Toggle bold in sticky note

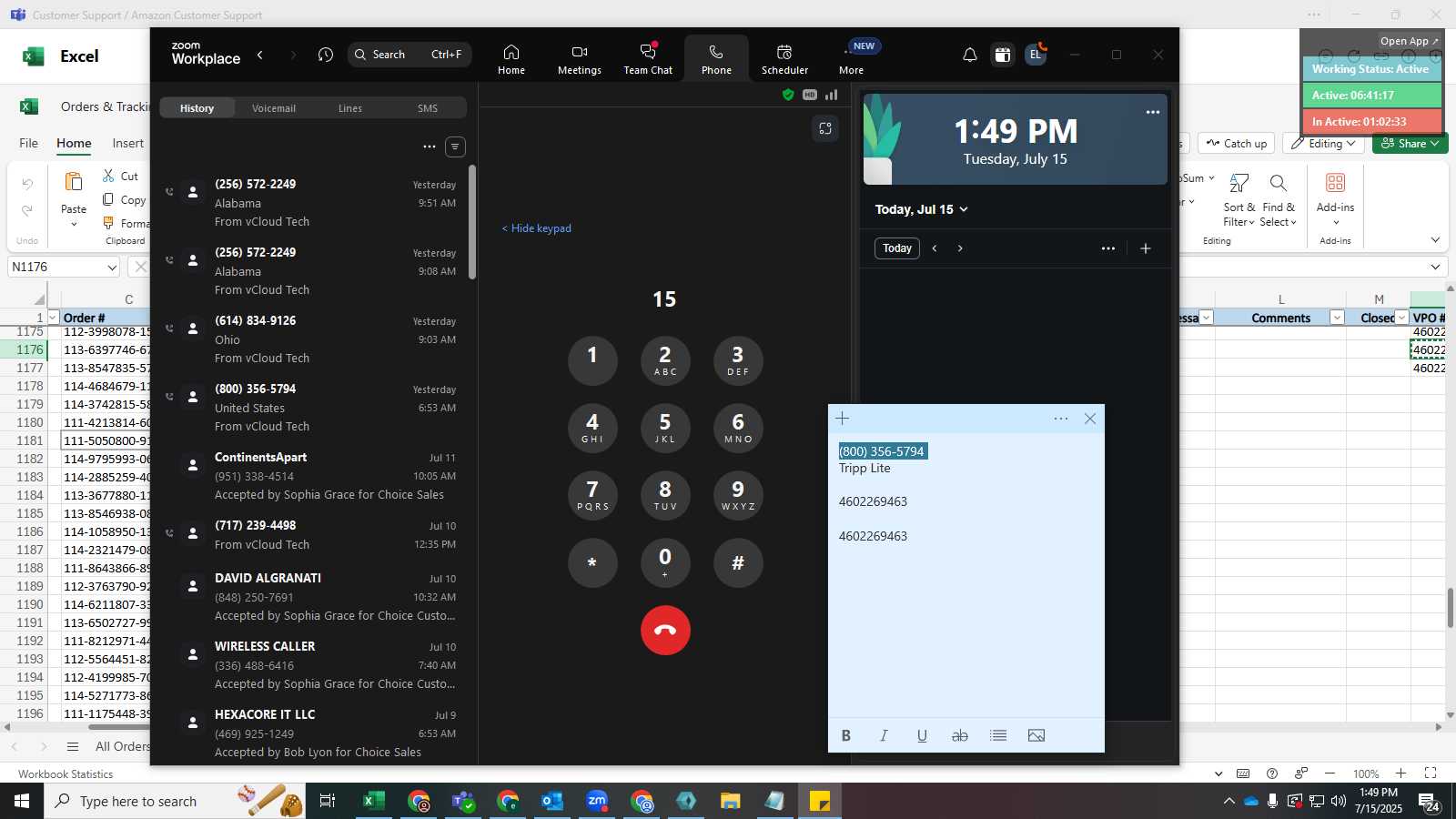pyautogui.click(x=846, y=735)
